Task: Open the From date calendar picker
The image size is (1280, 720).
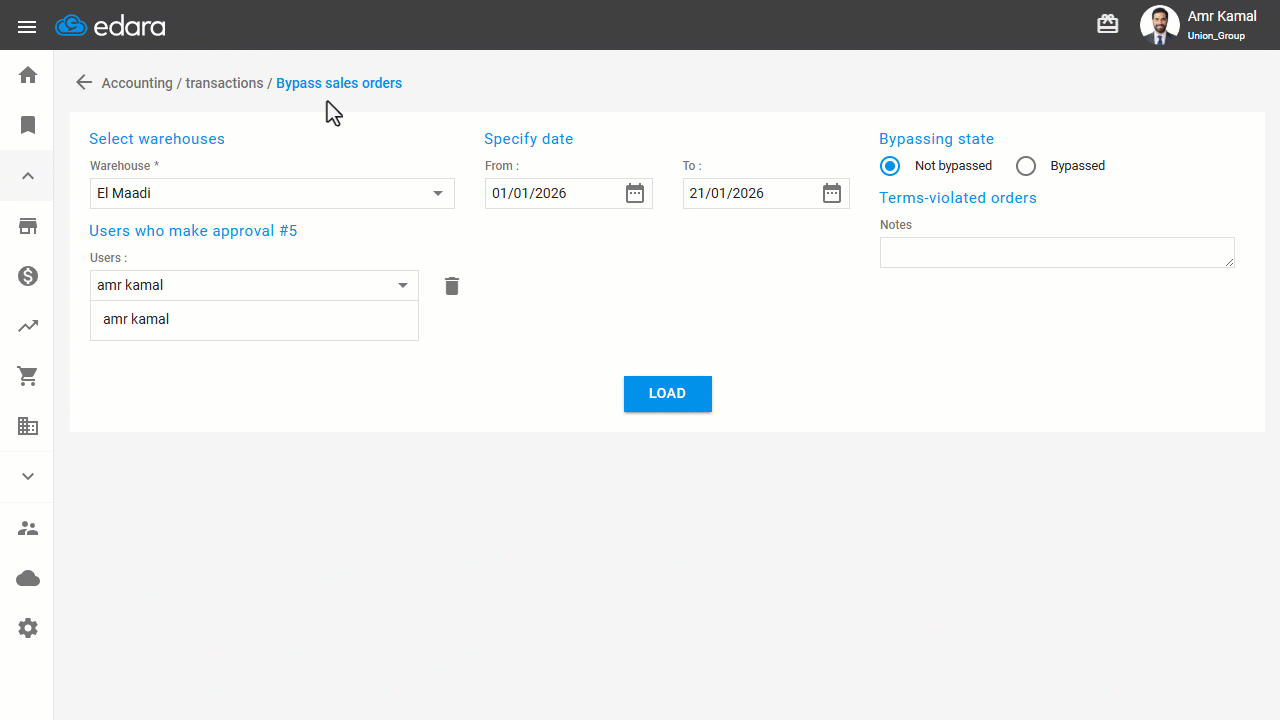Action: coord(635,193)
